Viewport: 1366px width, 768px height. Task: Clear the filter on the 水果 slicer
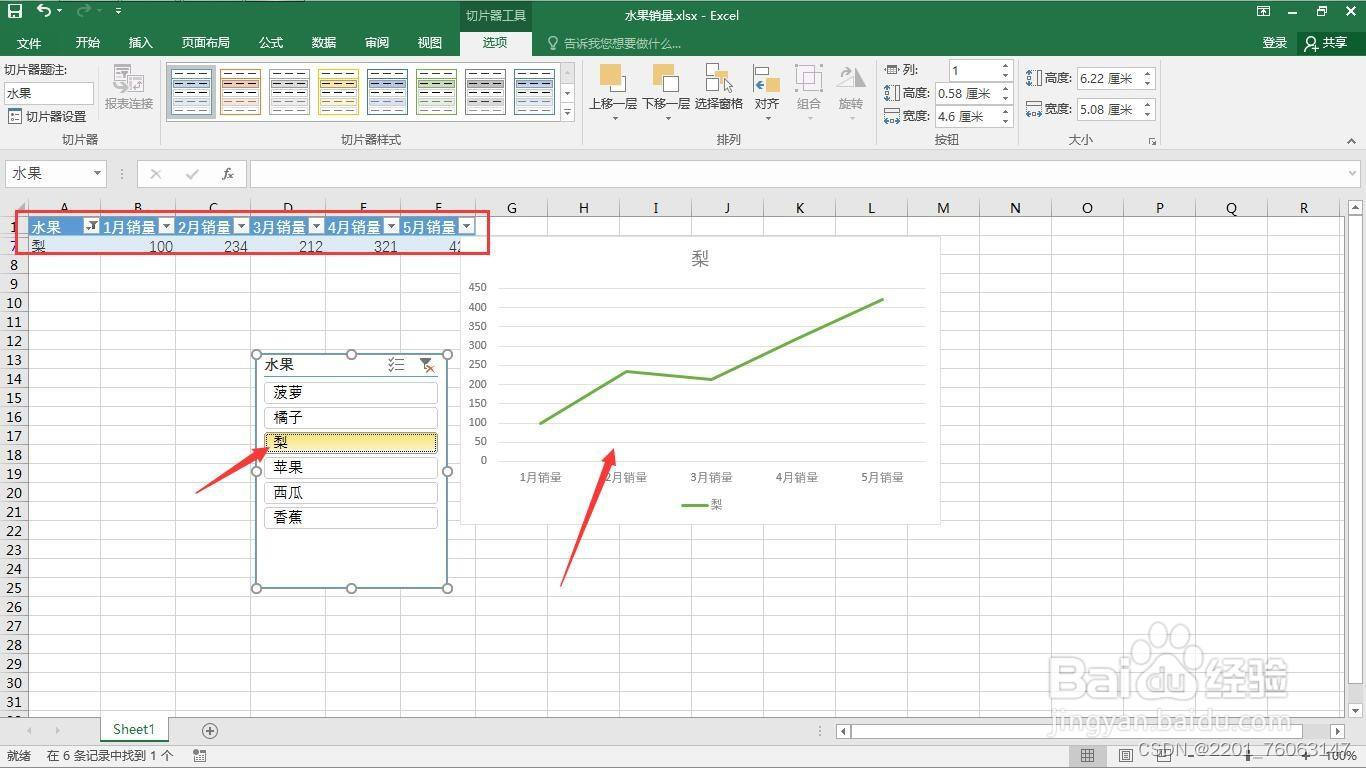click(428, 364)
